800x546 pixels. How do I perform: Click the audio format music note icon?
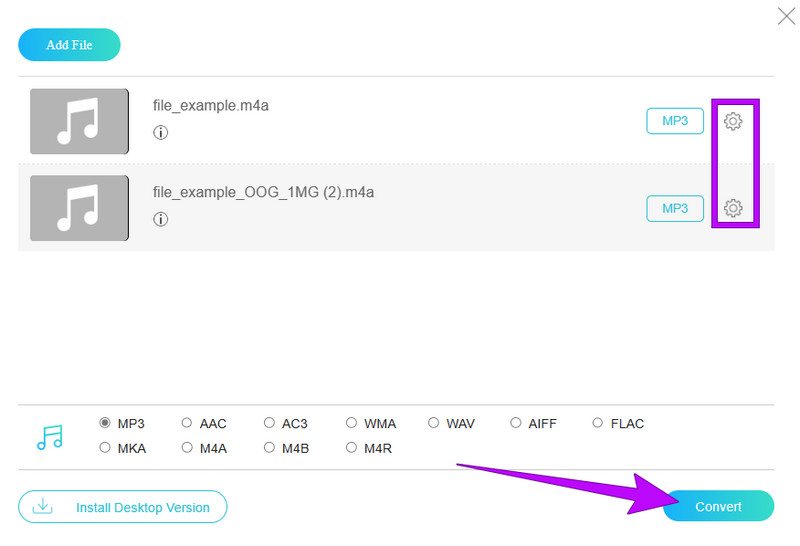(49, 437)
